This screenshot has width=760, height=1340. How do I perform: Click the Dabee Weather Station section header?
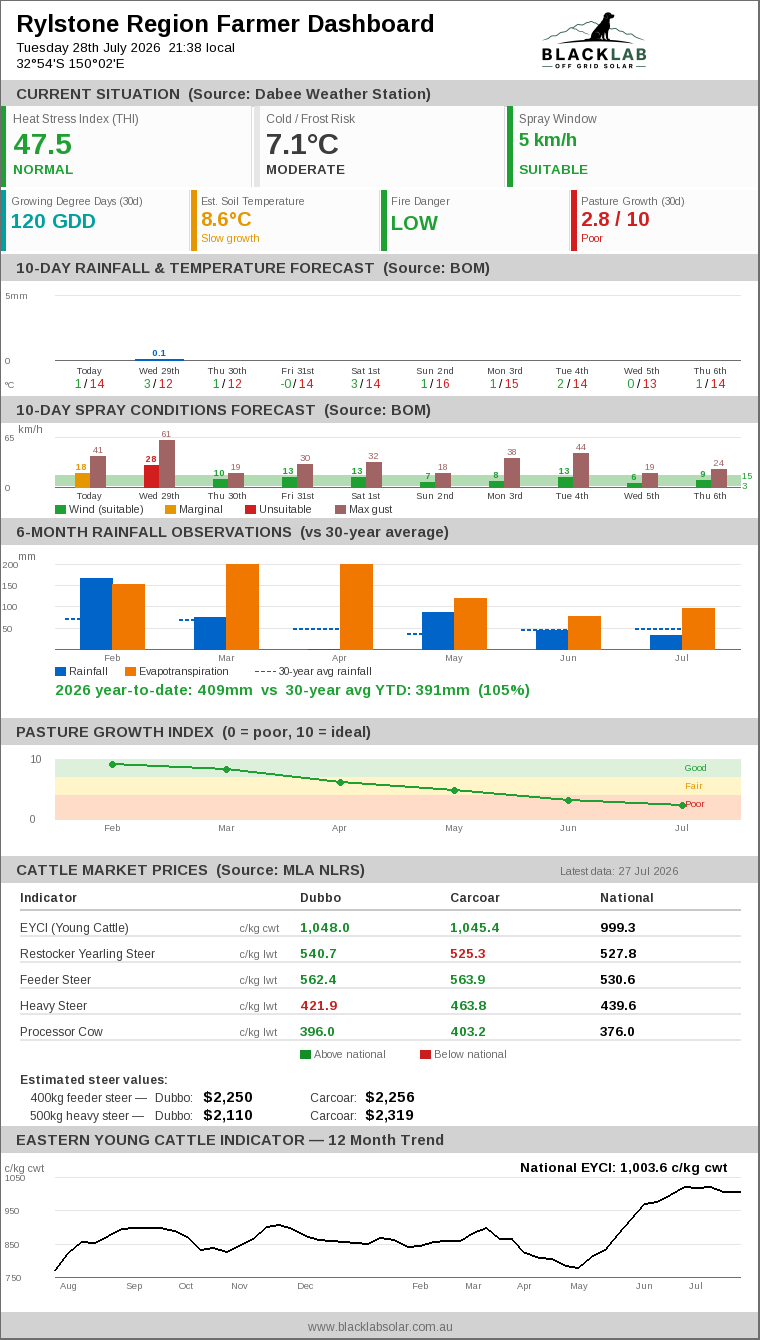(380, 94)
